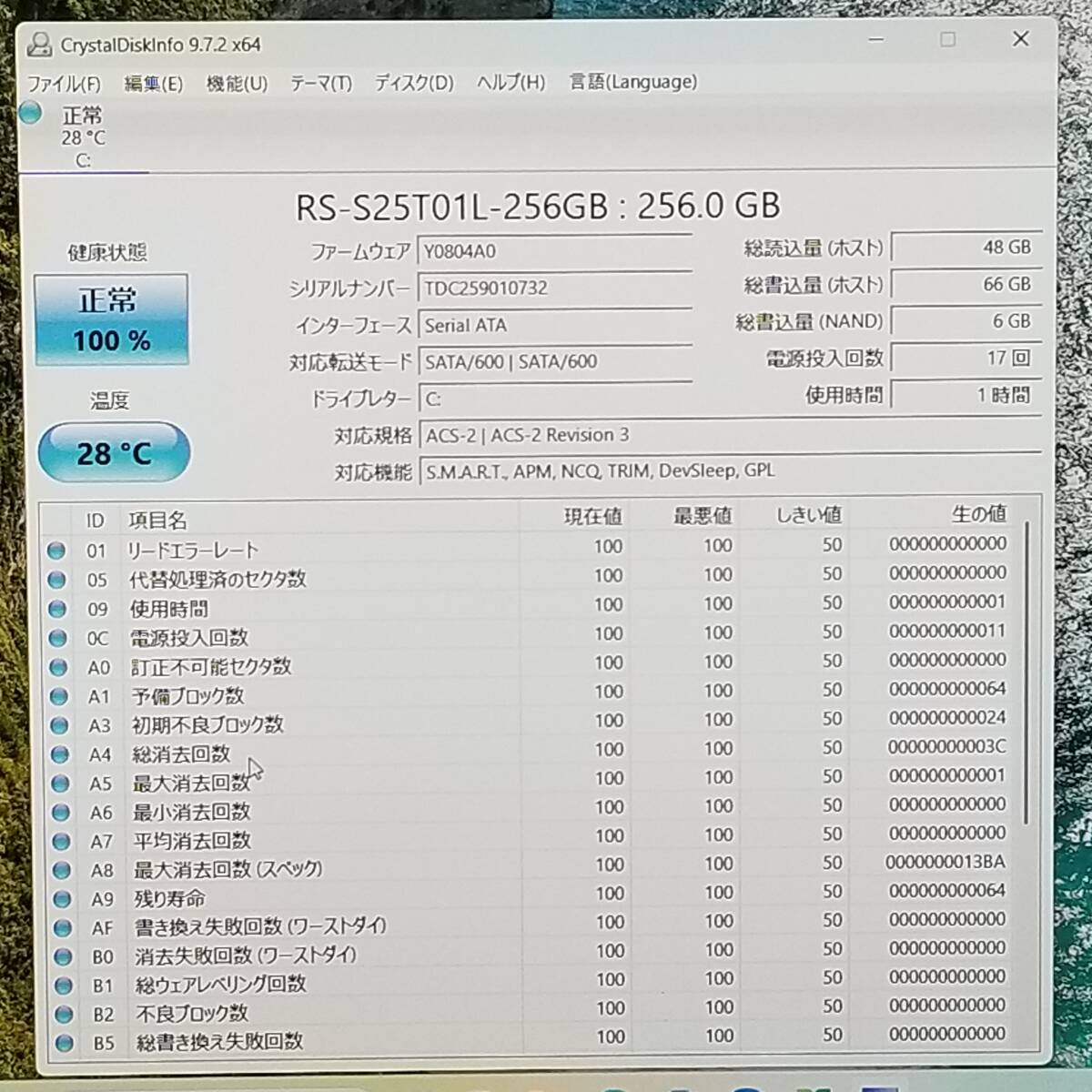This screenshot has width=1092, height=1092.
Task: Click the 総読込量 (ホスト) value 48 GB
Action: [x=966, y=248]
